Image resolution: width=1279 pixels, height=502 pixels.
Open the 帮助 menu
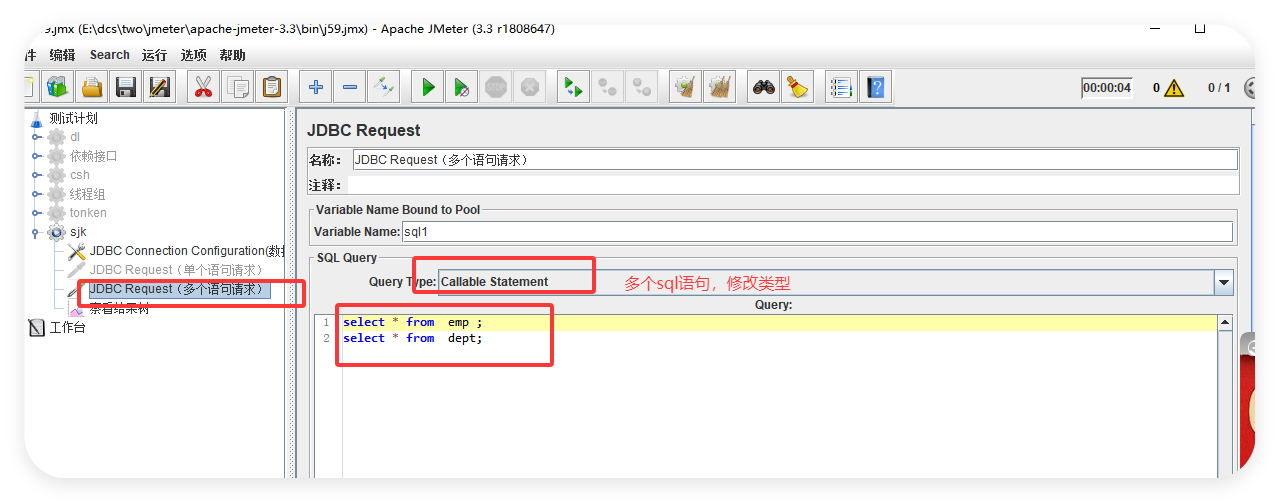(x=232, y=55)
